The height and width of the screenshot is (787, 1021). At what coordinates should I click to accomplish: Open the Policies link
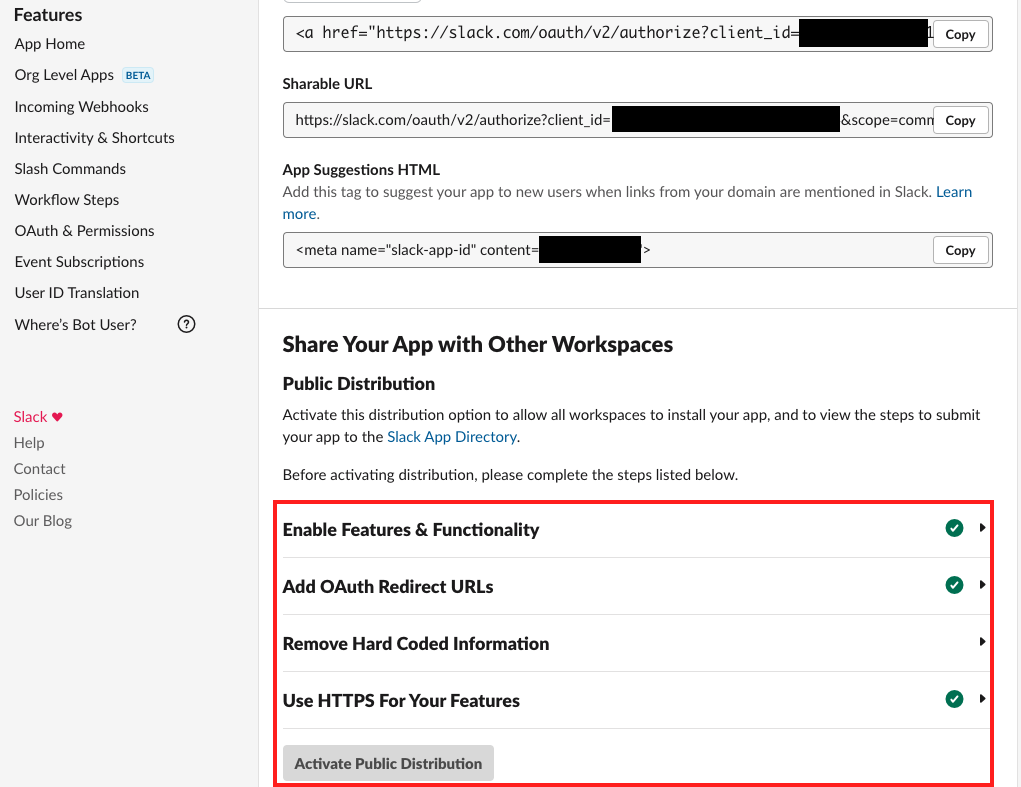38,495
